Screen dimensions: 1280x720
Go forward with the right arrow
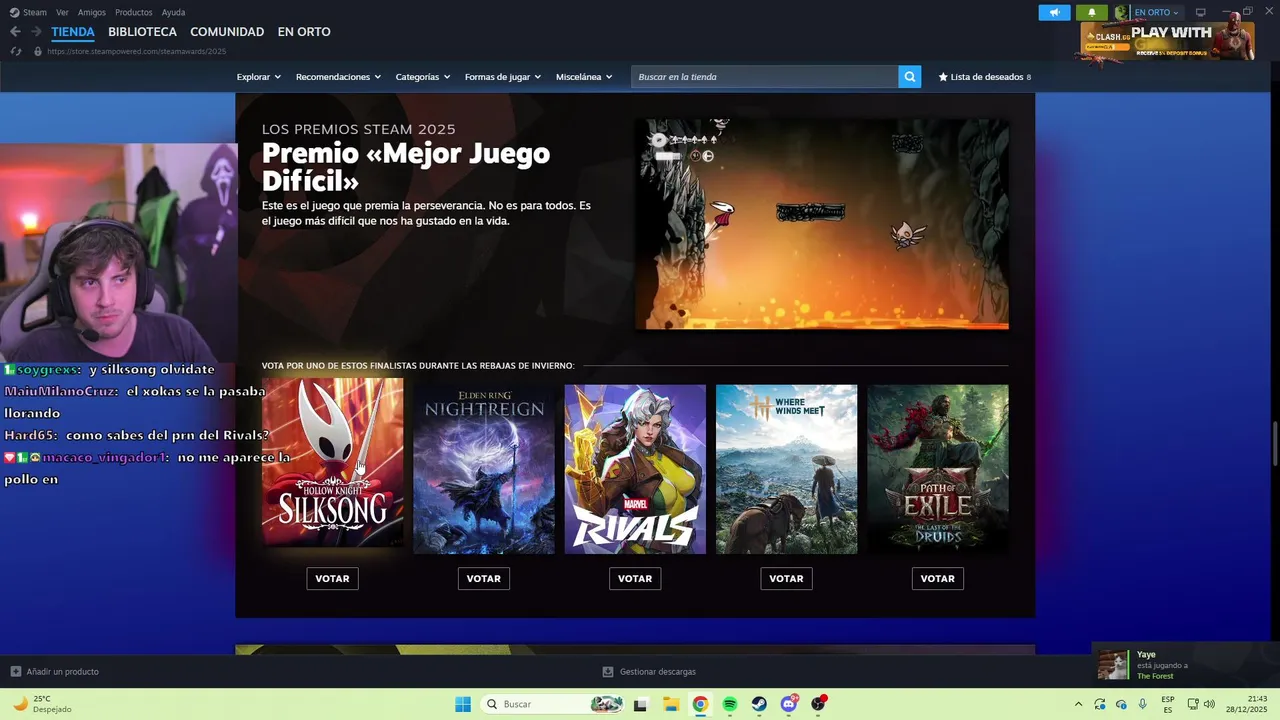click(x=36, y=32)
